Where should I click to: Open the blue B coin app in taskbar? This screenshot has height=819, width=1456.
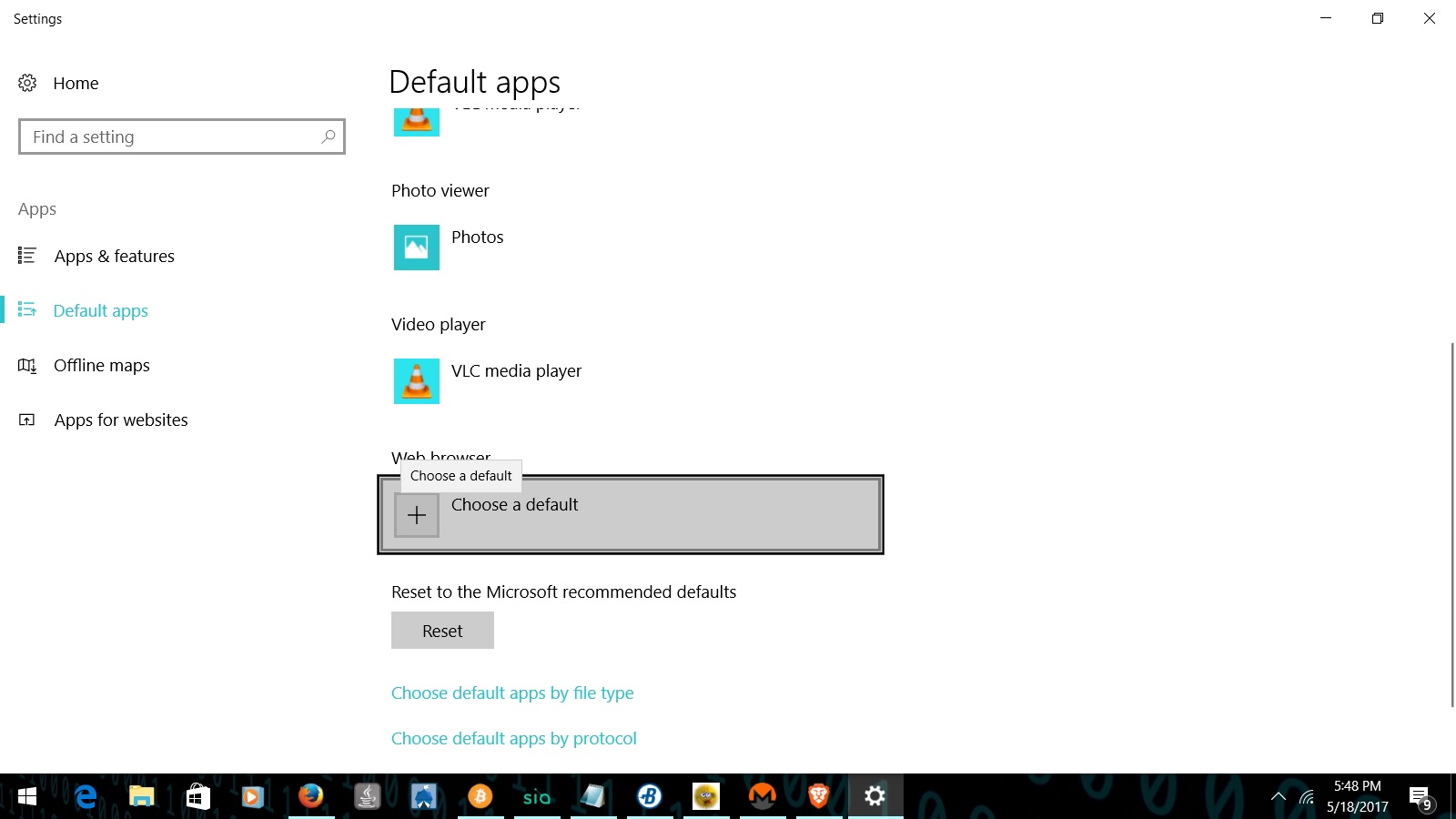(650, 796)
